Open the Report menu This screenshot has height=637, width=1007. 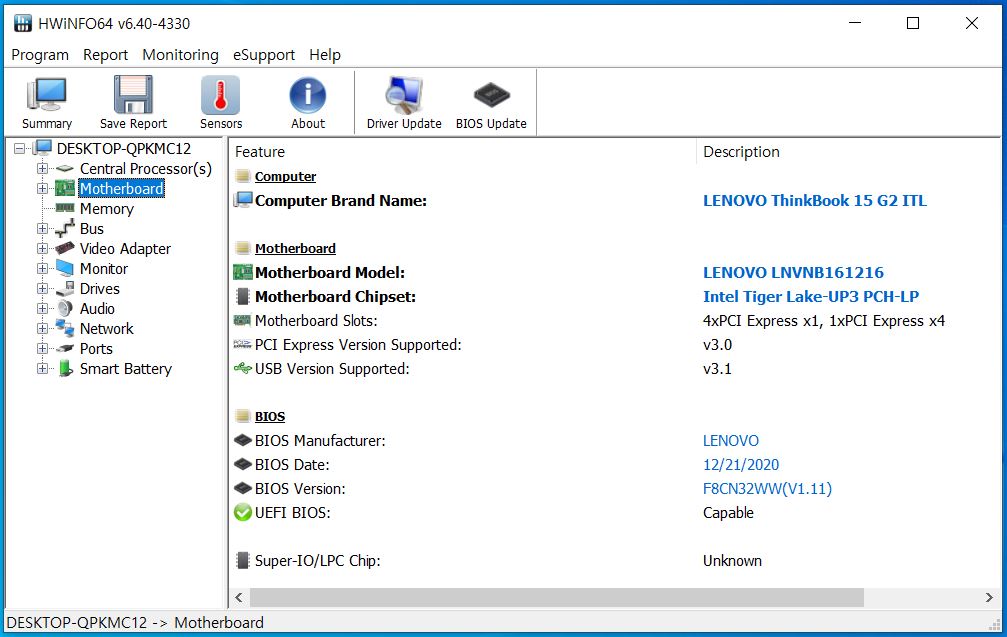coord(105,55)
